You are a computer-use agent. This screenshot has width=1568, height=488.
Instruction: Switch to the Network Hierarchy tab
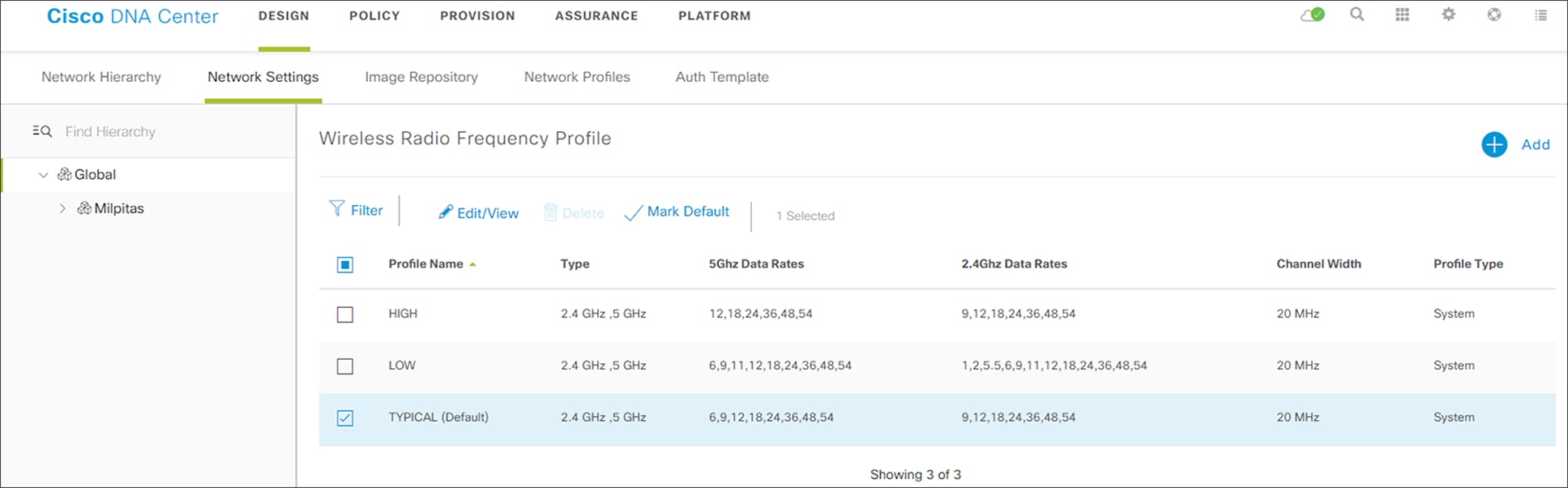tap(101, 77)
